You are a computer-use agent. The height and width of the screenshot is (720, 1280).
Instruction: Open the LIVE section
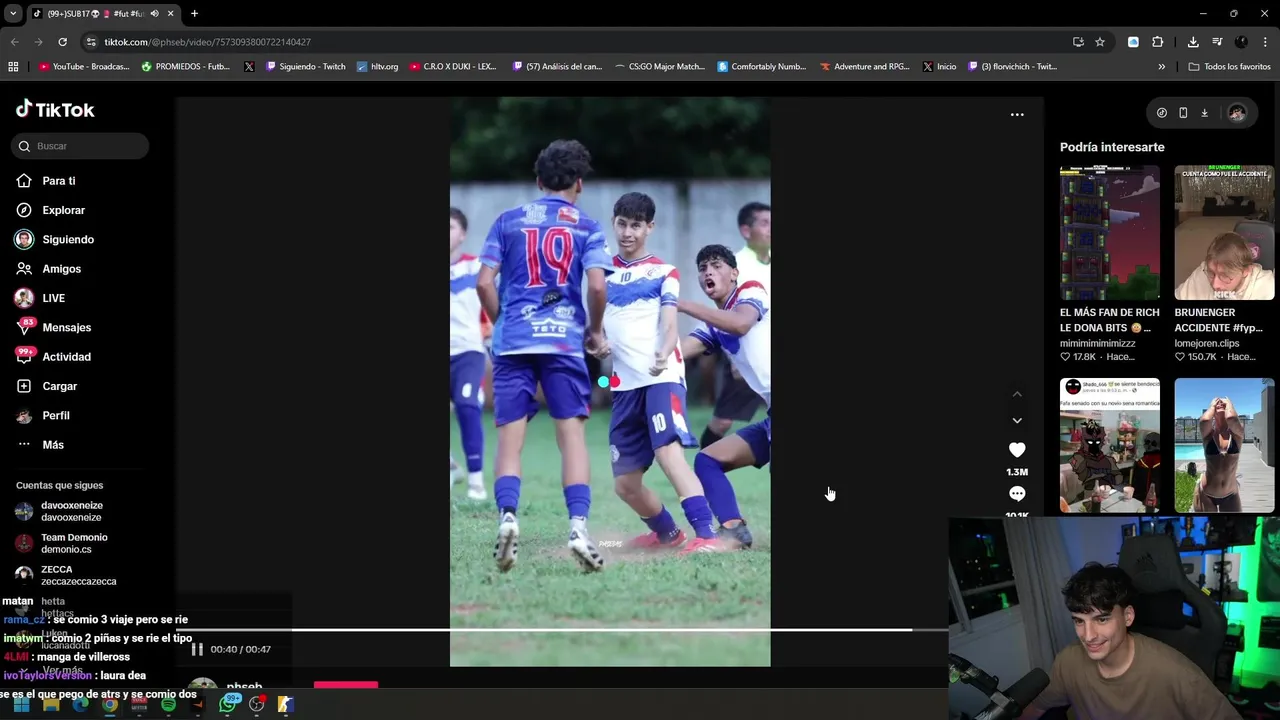tap(40, 298)
